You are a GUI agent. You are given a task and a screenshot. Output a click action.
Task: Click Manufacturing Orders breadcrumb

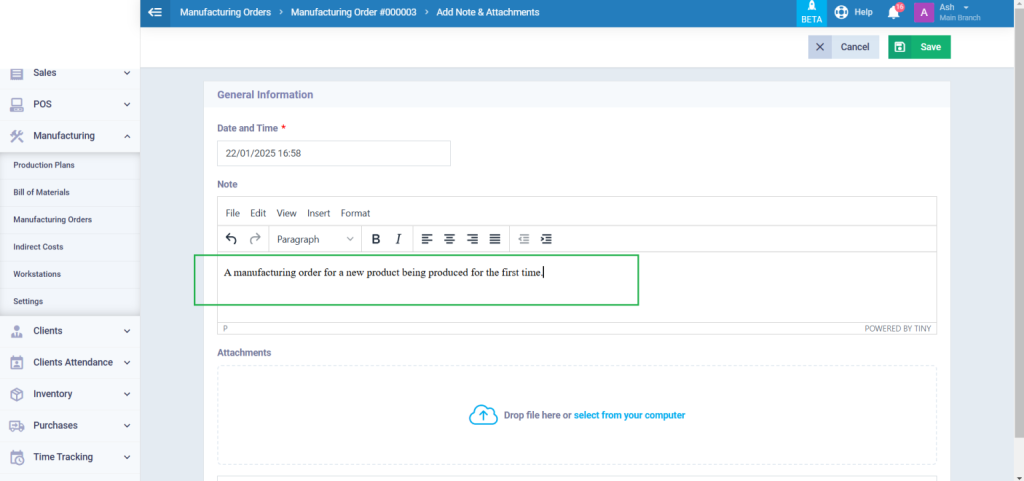(x=225, y=12)
